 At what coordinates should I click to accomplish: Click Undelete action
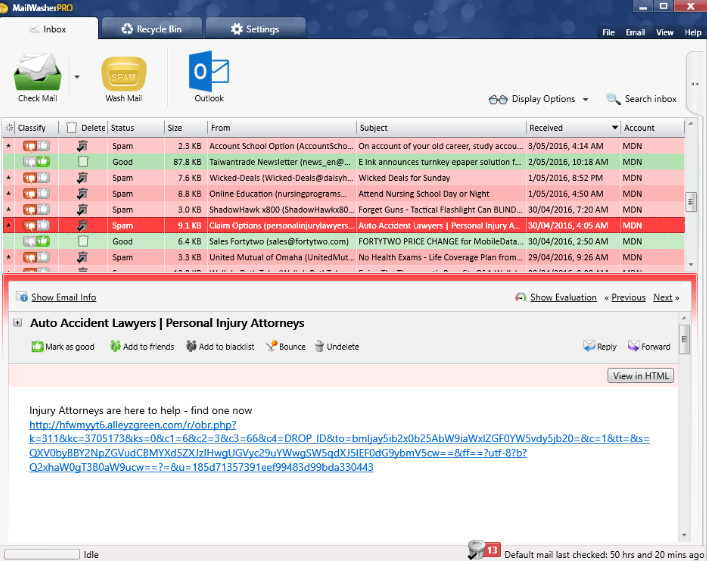[x=337, y=346]
